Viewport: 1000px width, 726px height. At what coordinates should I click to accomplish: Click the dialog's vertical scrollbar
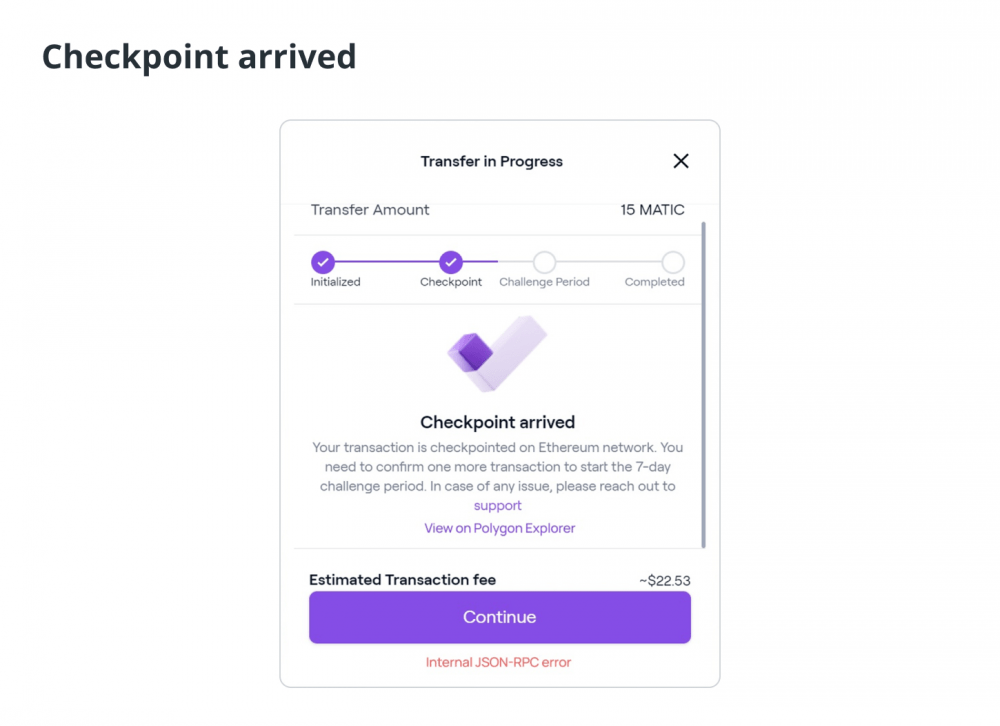tap(703, 385)
